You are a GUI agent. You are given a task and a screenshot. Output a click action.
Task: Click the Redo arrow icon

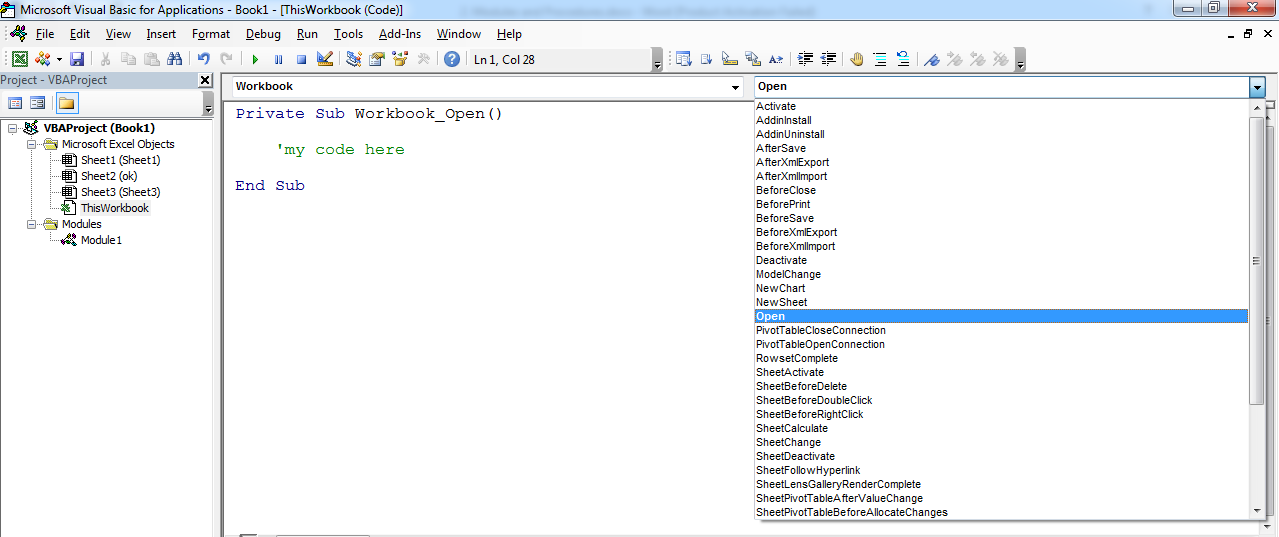pyautogui.click(x=226, y=59)
